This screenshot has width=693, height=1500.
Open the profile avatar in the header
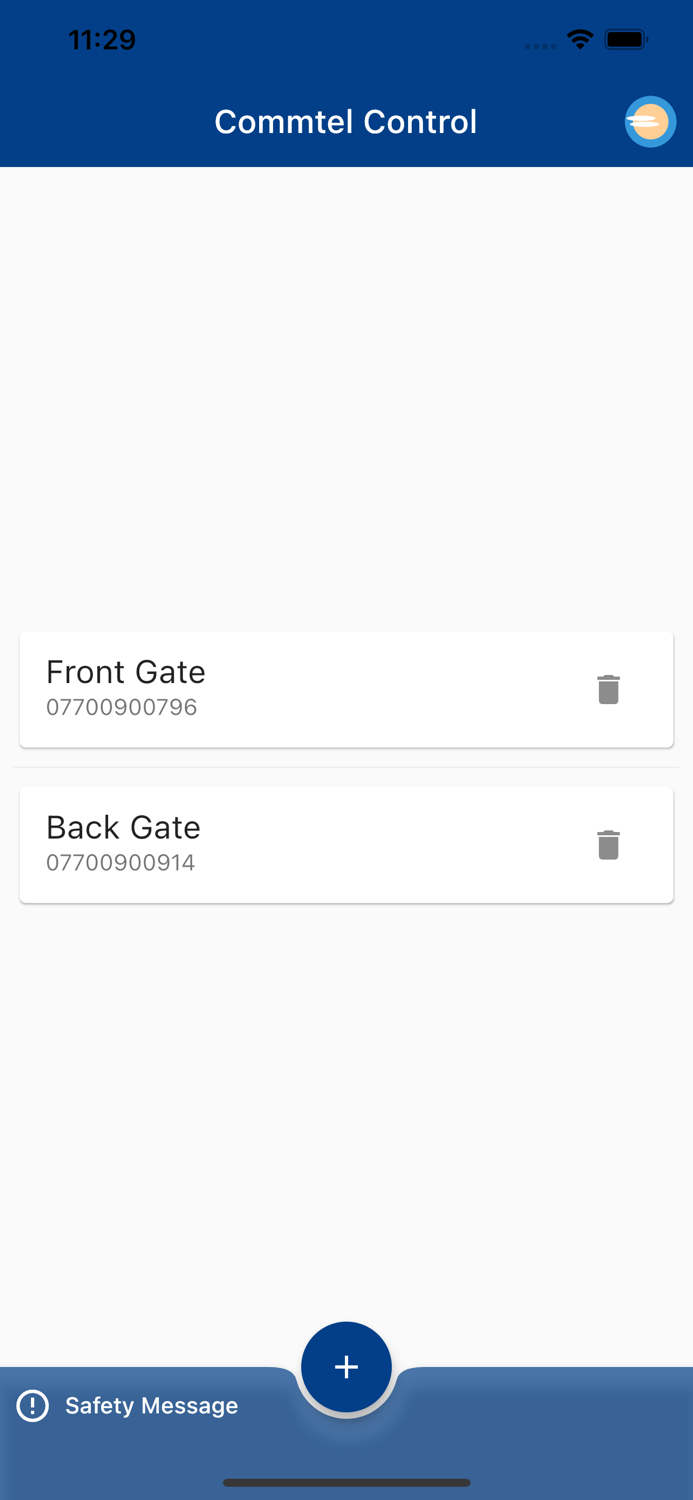650,121
